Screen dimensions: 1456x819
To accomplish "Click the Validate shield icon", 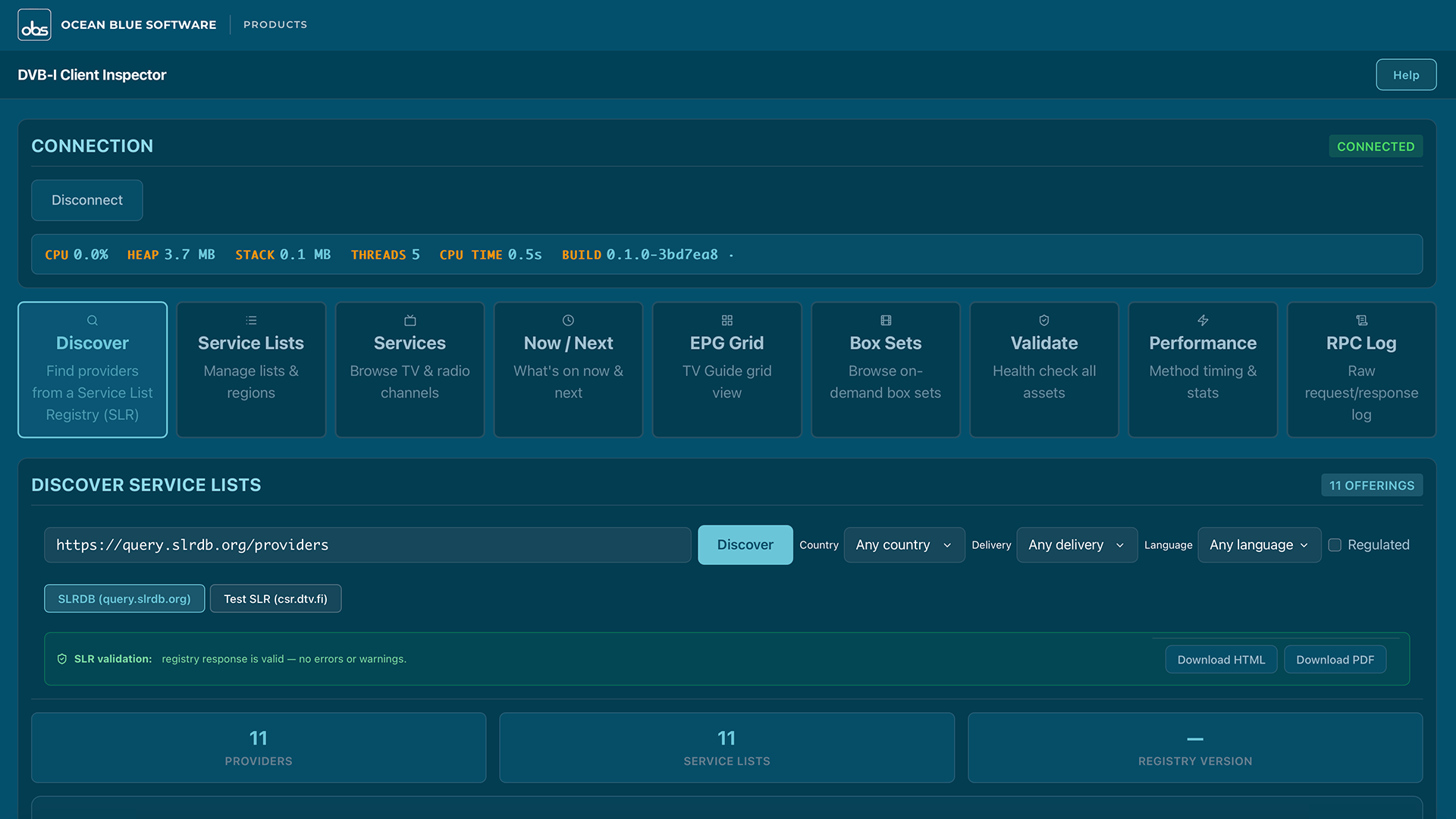I will (1044, 321).
